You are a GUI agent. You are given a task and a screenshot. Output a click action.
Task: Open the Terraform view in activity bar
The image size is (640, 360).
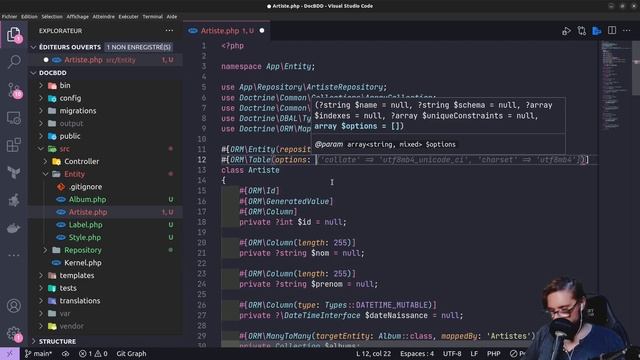coord(14,173)
